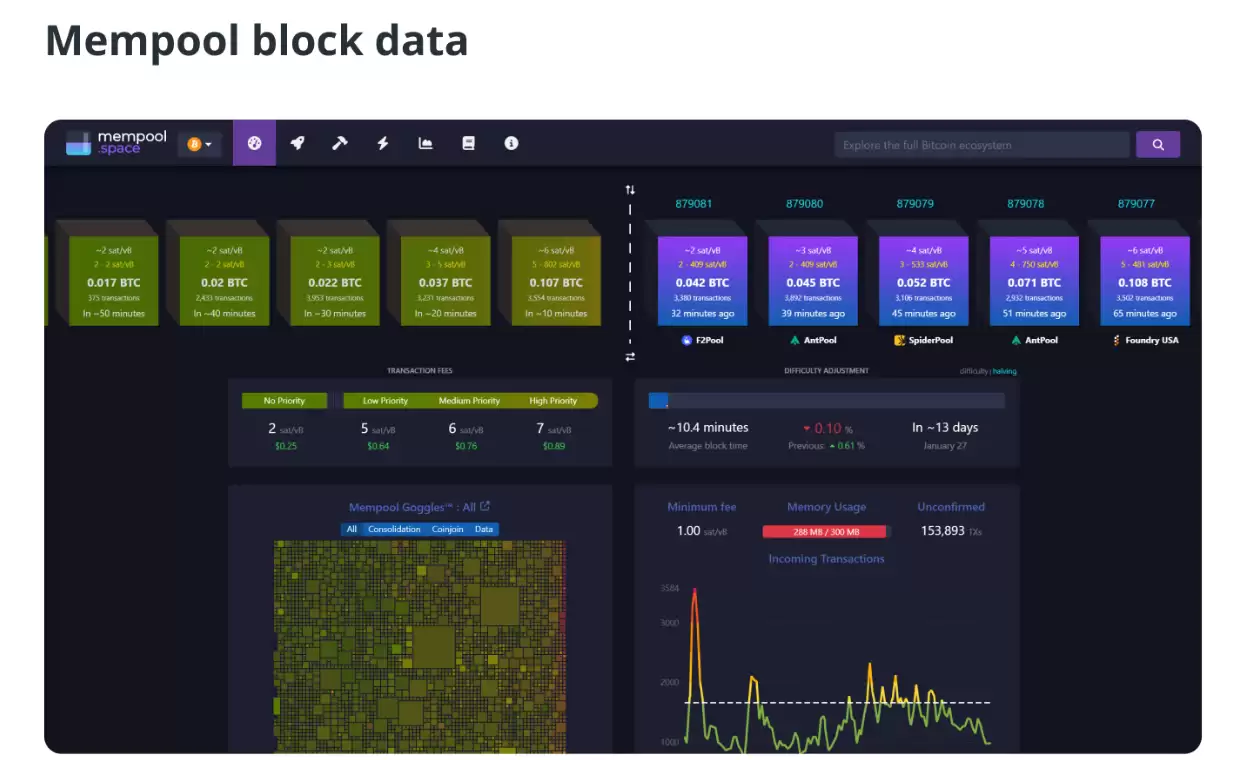Click the purple search magnifier button

click(1158, 144)
